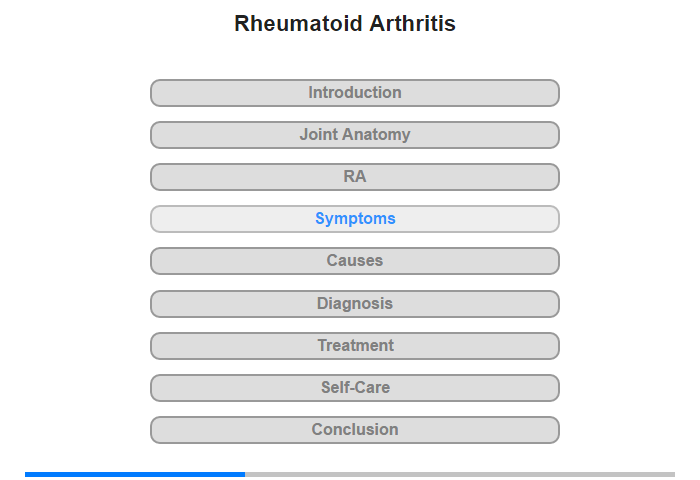
Task: Go to the Conclusion section
Action: point(354,430)
